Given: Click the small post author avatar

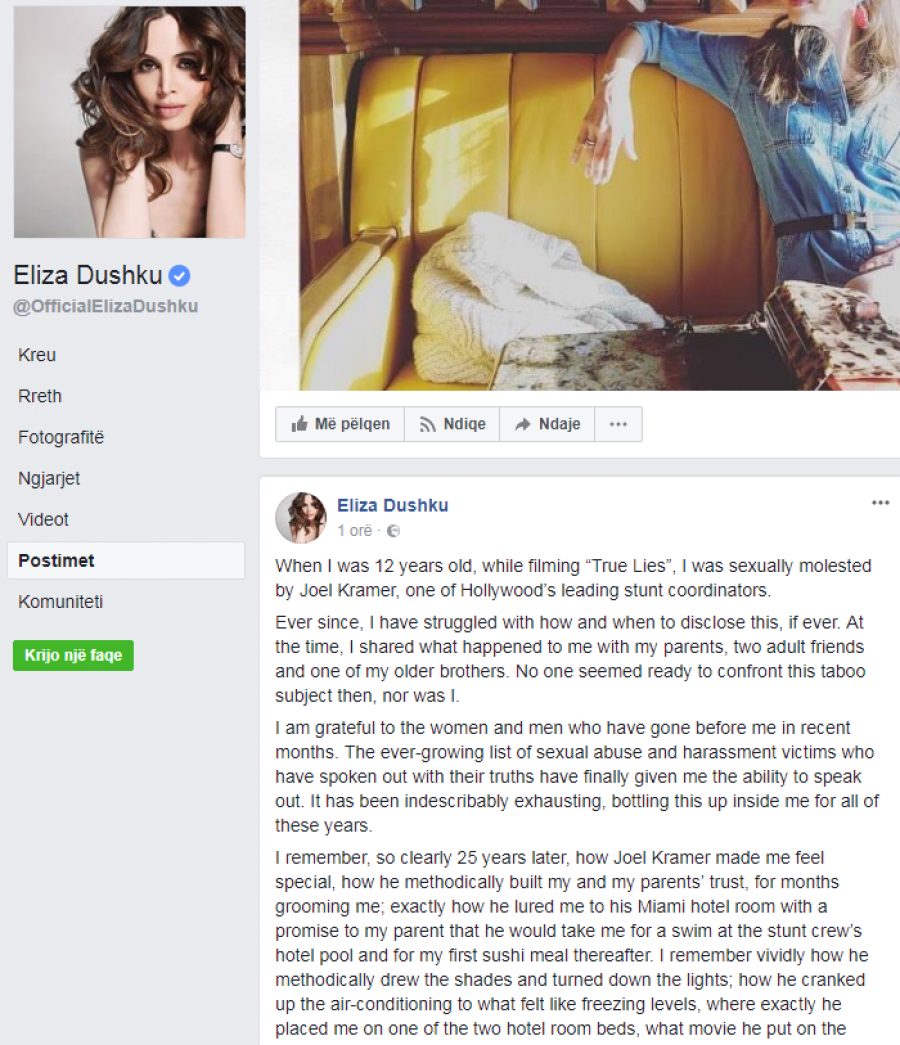Looking at the screenshot, I should coord(301,518).
